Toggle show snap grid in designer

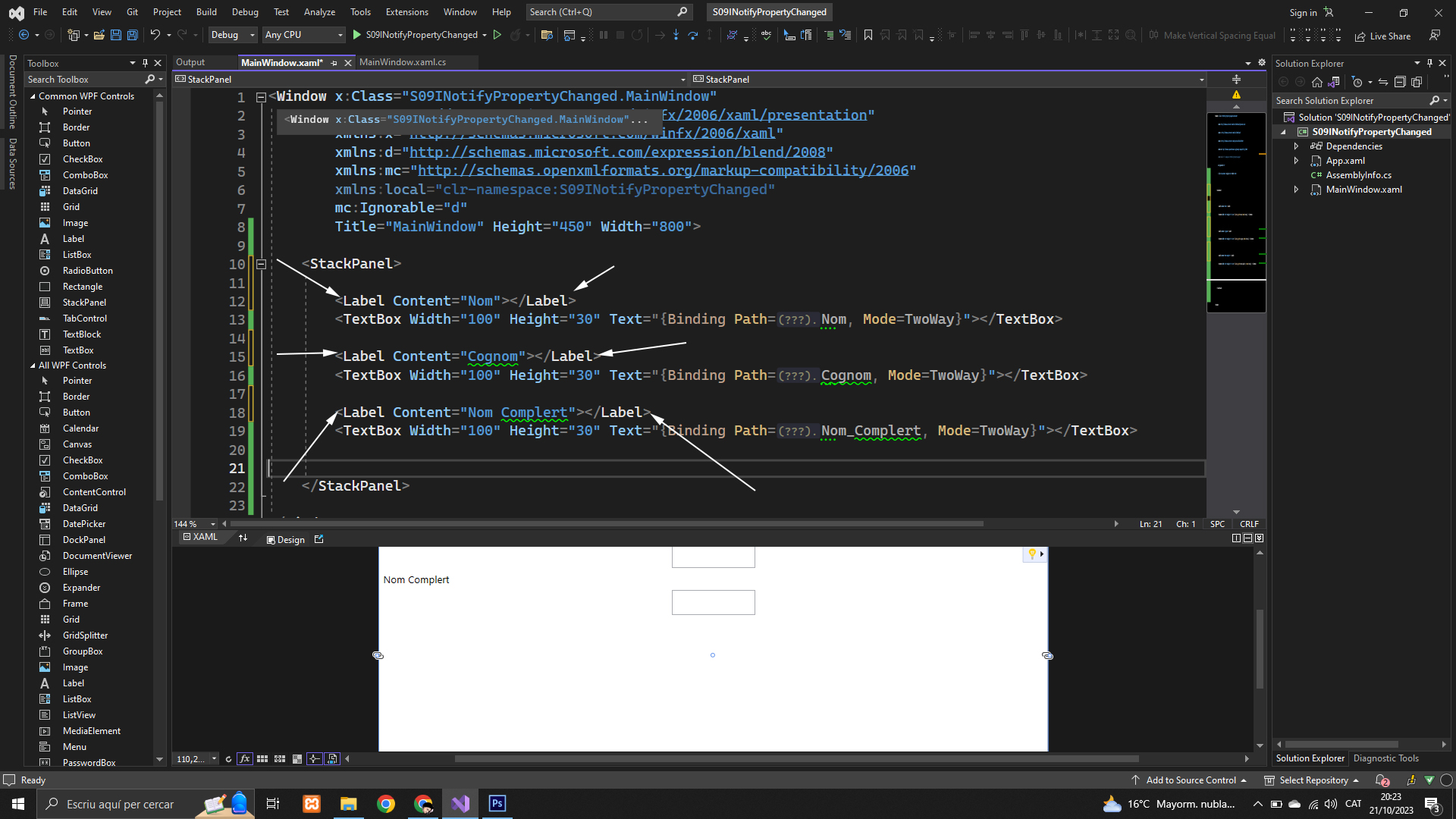[x=262, y=759]
